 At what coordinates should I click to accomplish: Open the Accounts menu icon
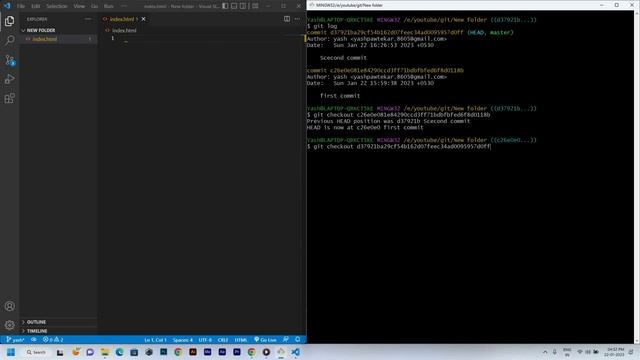coord(9,306)
